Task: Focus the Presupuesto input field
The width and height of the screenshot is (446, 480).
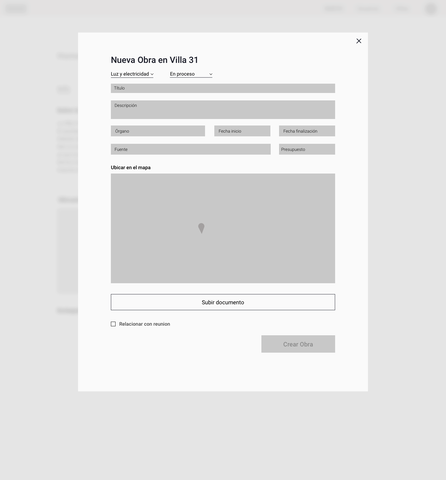Action: [x=307, y=149]
